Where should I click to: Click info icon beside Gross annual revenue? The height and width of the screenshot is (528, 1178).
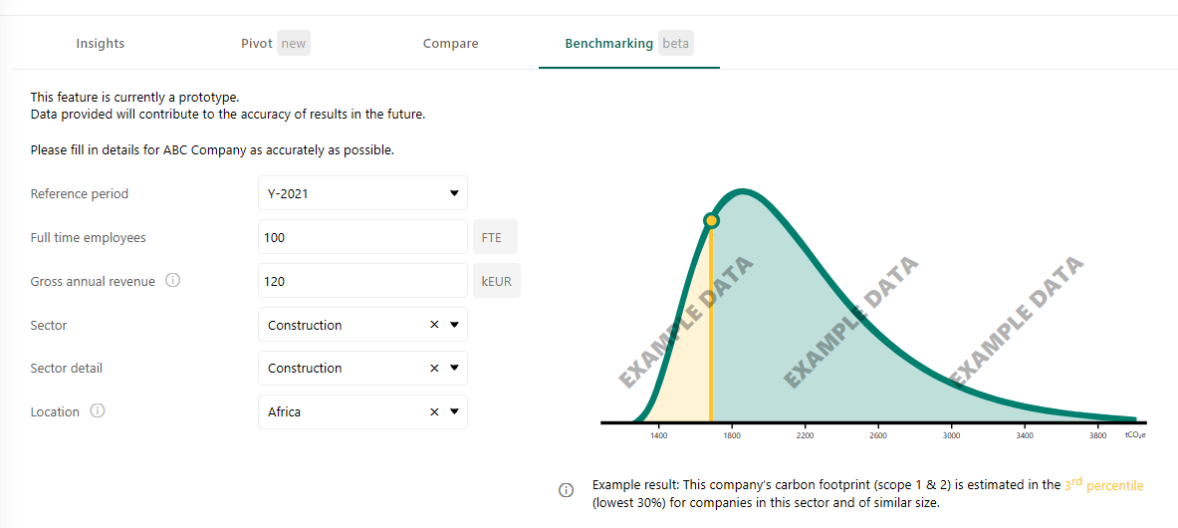pyautogui.click(x=172, y=281)
